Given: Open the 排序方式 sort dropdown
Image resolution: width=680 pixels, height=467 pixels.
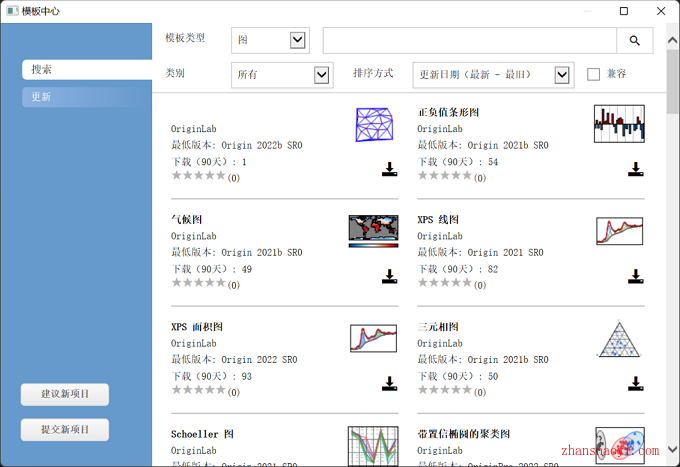Looking at the screenshot, I should [494, 75].
